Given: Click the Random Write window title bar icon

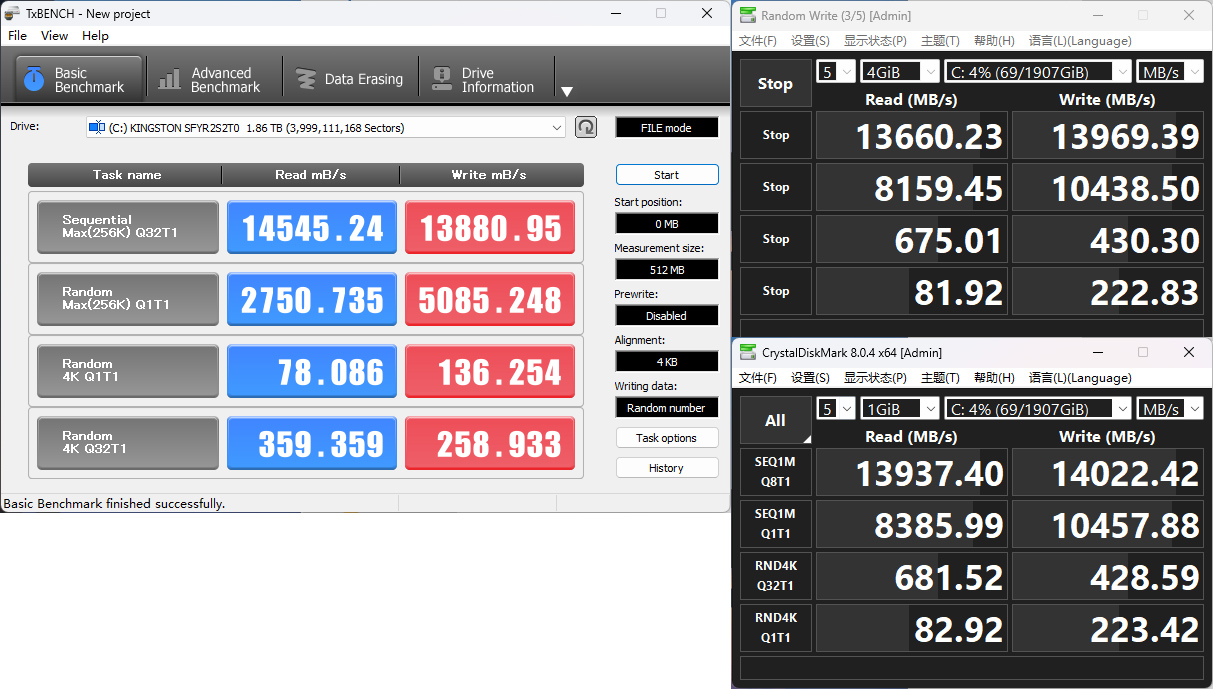Looking at the screenshot, I should pos(747,15).
